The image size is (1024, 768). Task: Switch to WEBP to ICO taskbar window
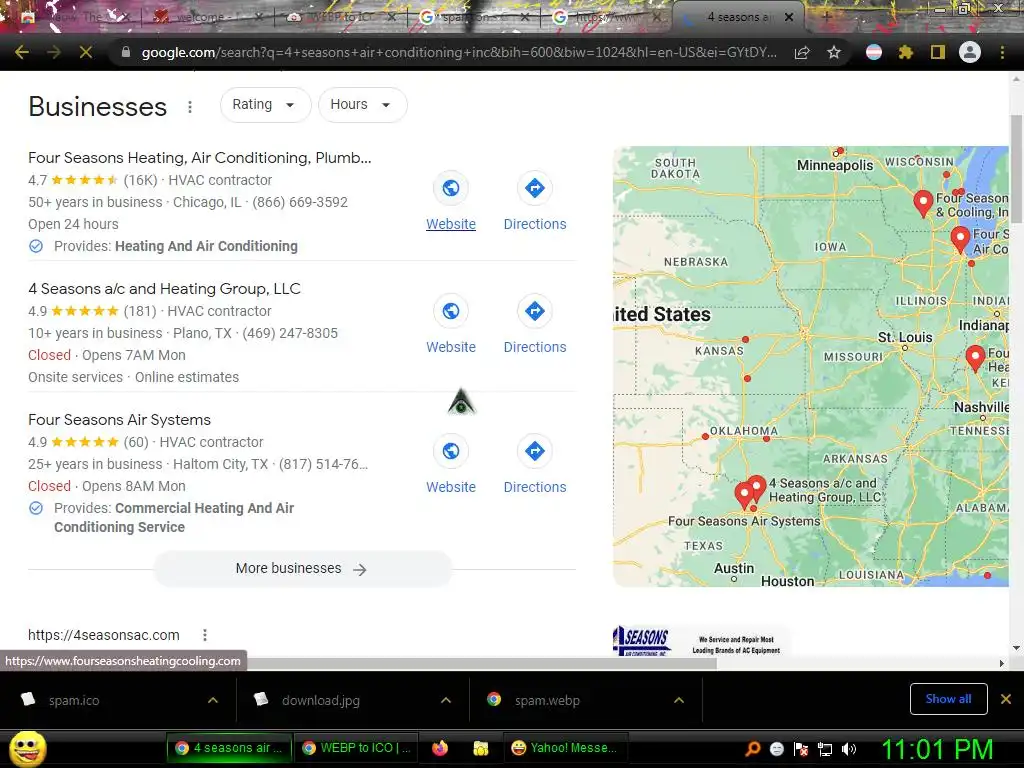tap(357, 748)
